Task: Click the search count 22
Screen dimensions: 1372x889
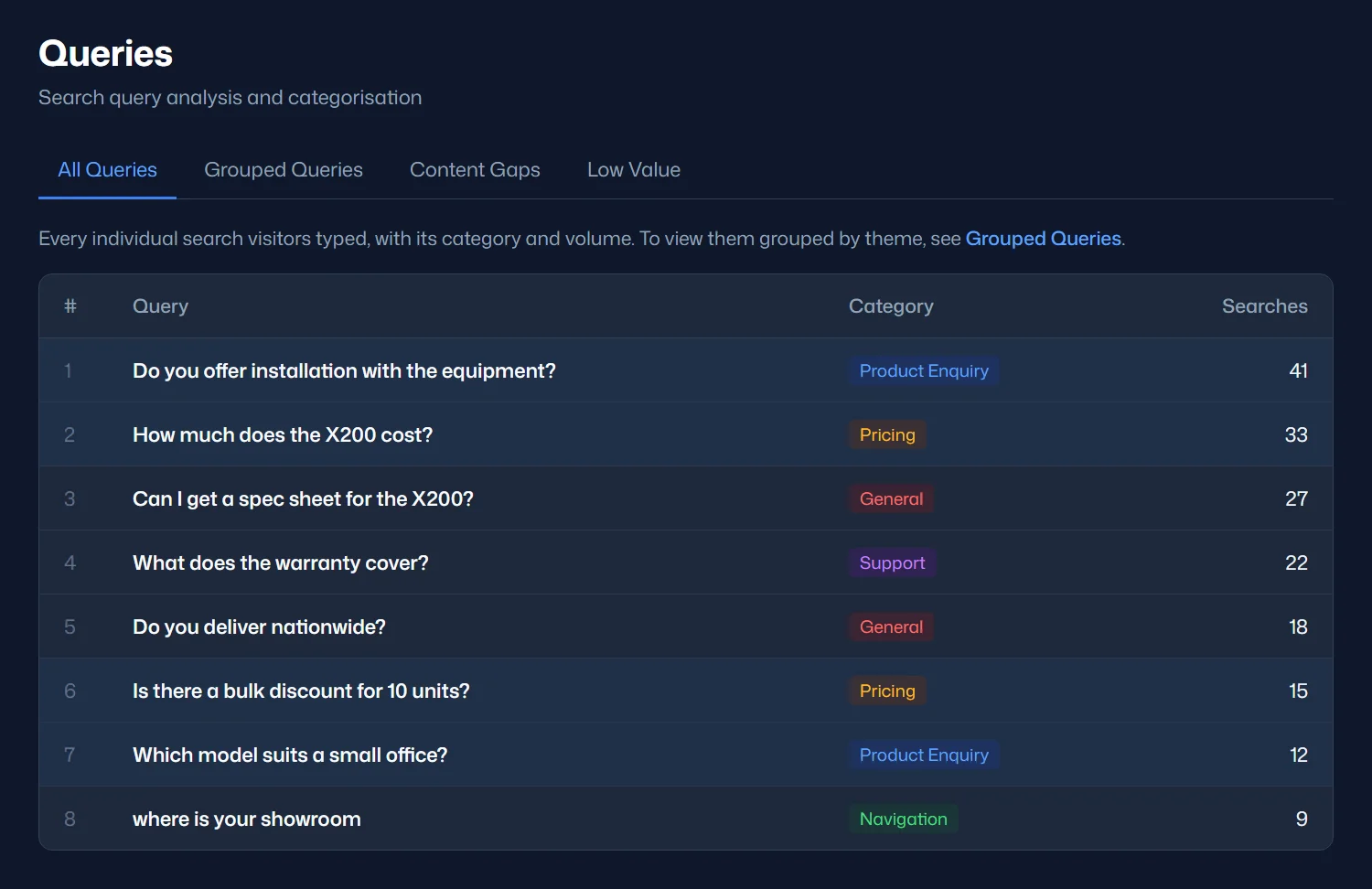Action: point(1296,562)
